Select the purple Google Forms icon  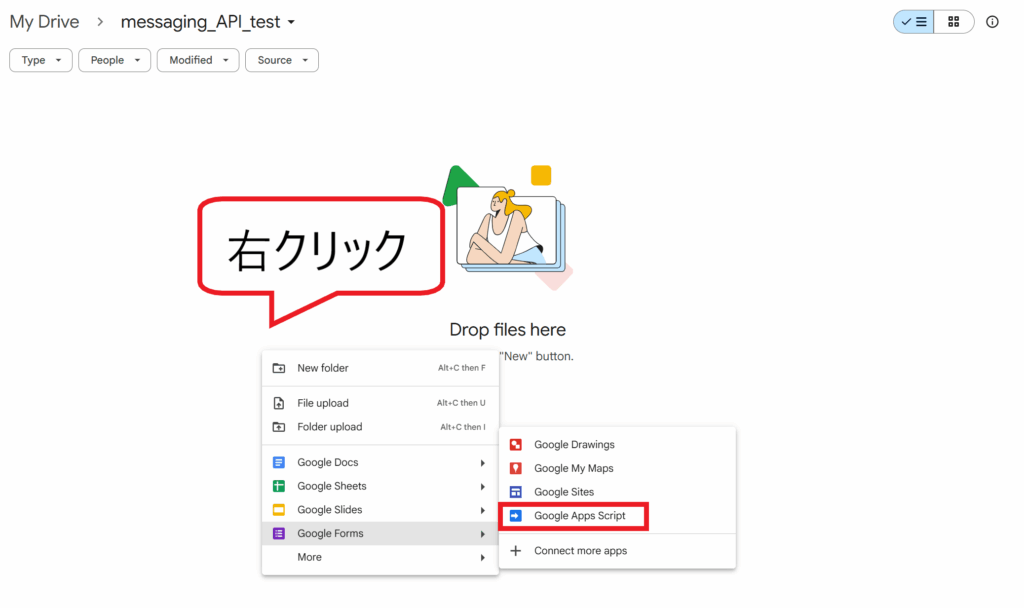tap(279, 534)
